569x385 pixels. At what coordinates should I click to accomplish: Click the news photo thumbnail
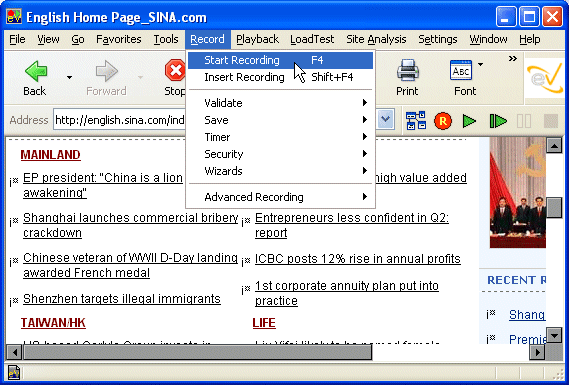518,193
